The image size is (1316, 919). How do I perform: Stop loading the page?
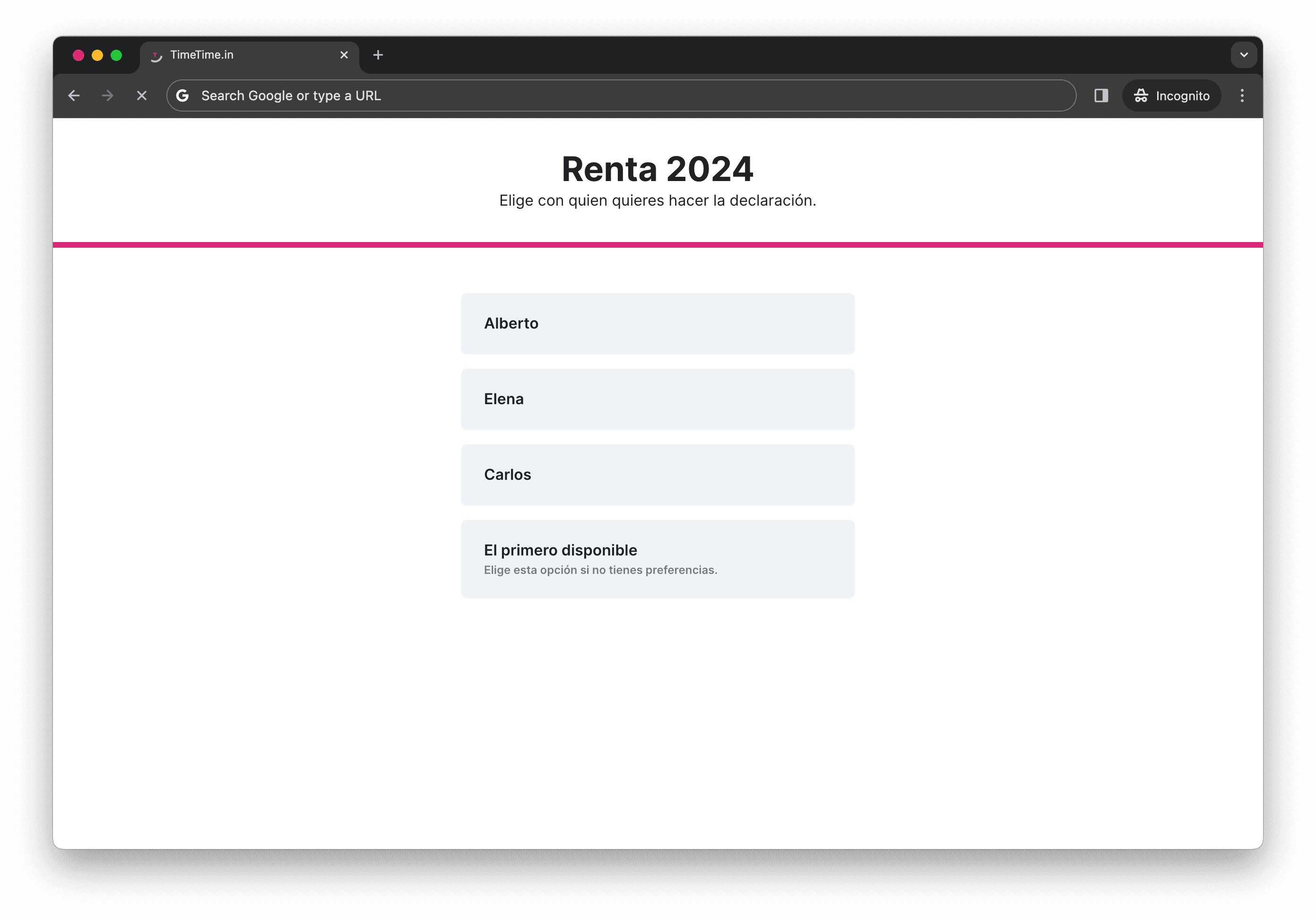pos(141,96)
